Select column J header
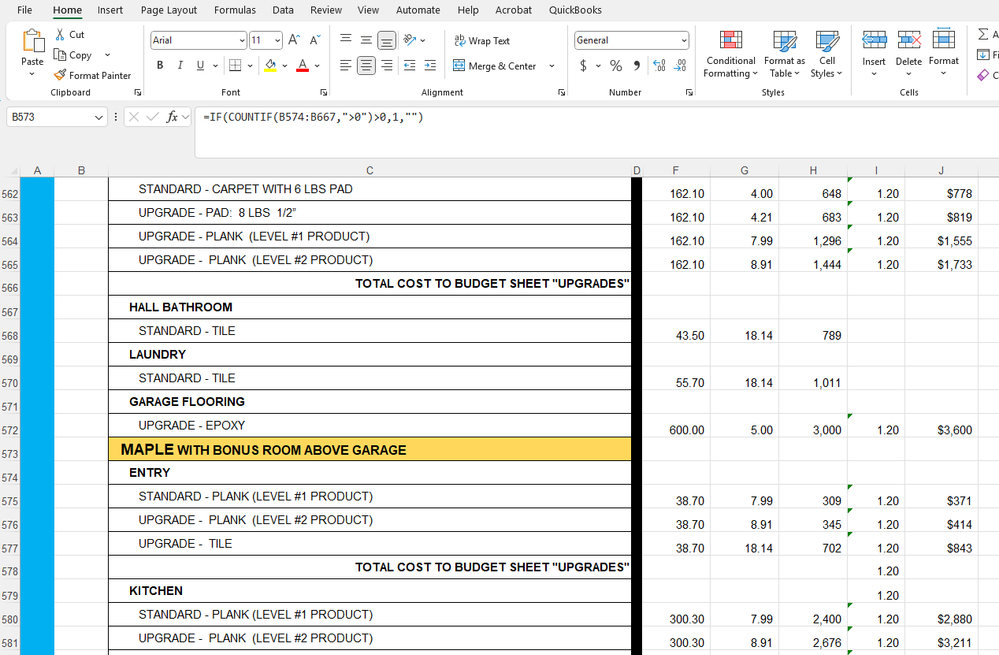This screenshot has height=655, width=999. click(x=941, y=170)
